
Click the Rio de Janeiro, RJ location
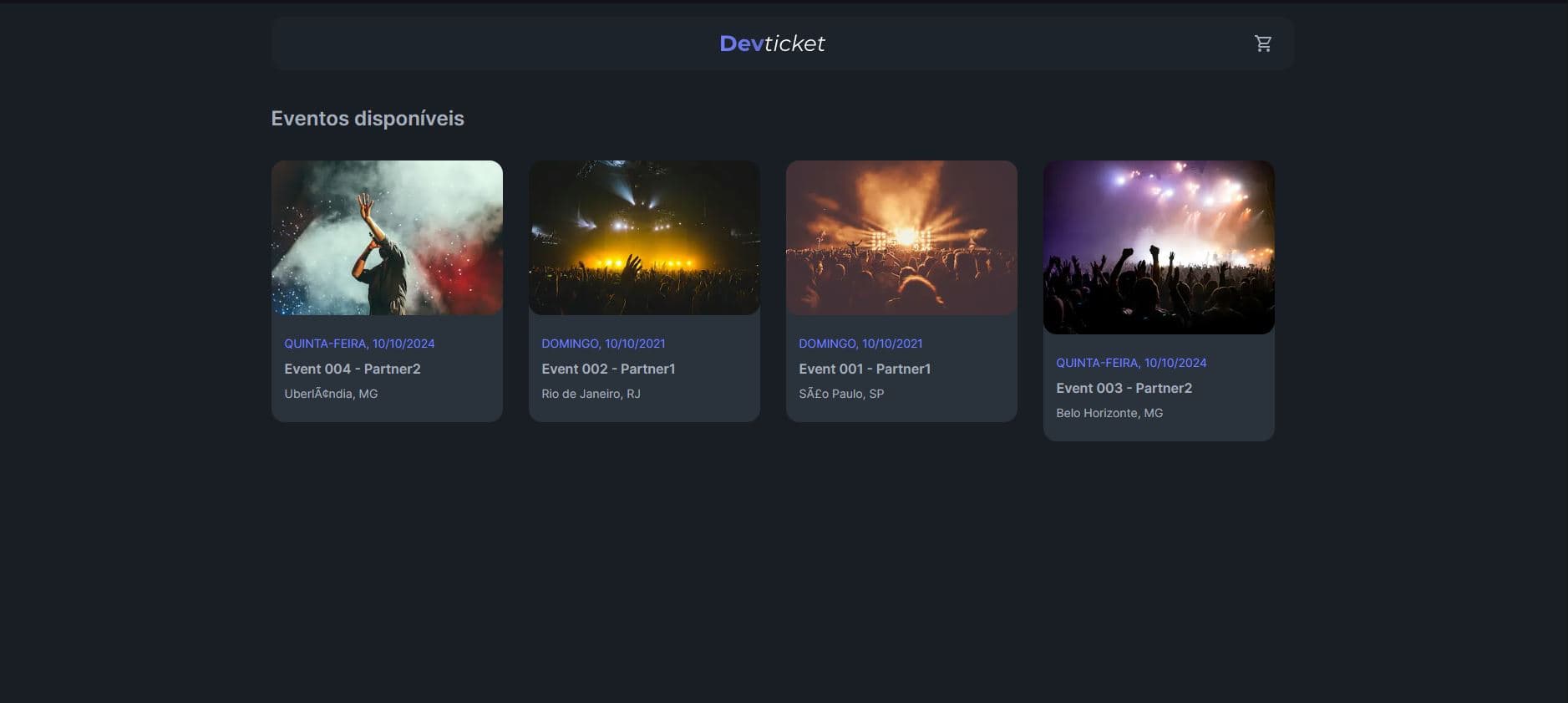pos(591,394)
